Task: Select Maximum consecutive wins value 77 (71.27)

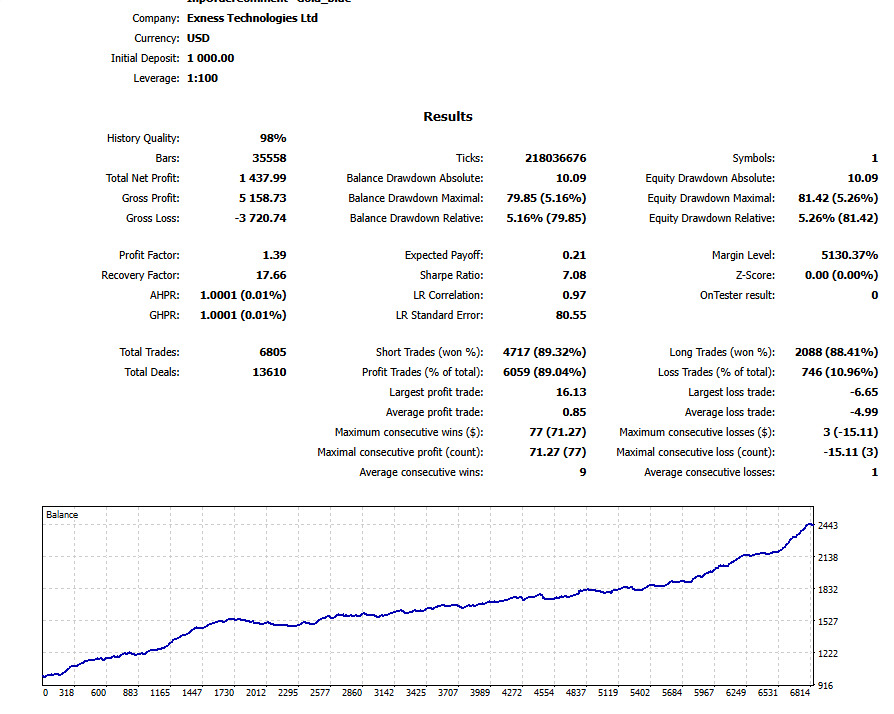Action: tap(558, 432)
